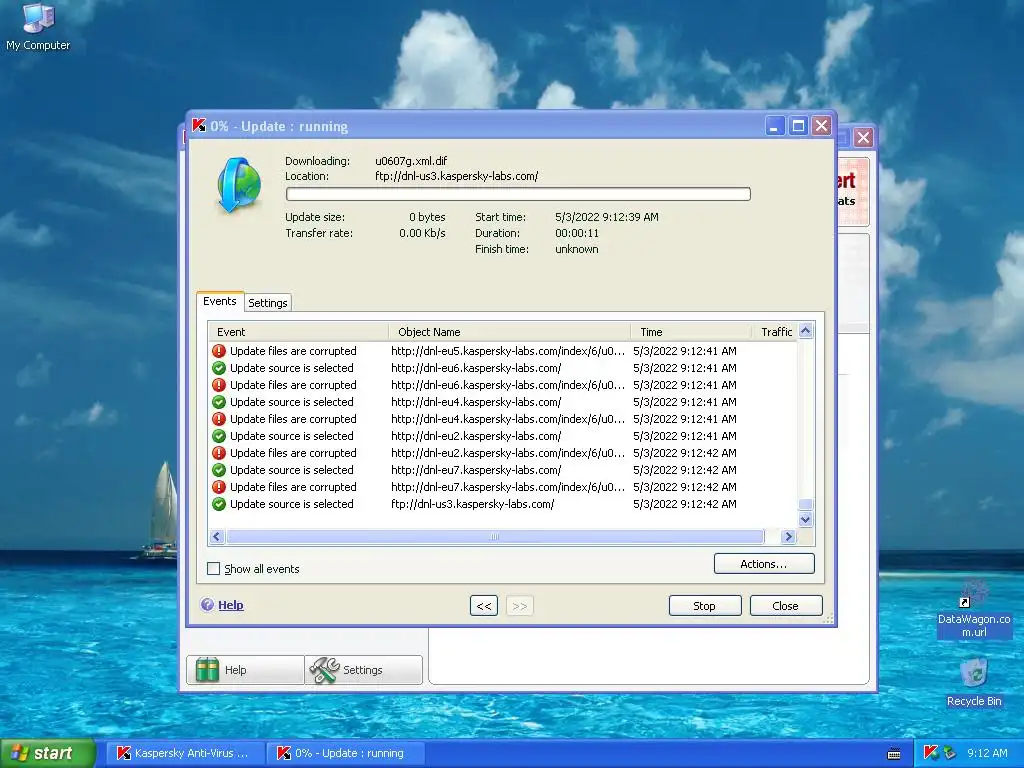Switch to the Settings tab

point(268,303)
